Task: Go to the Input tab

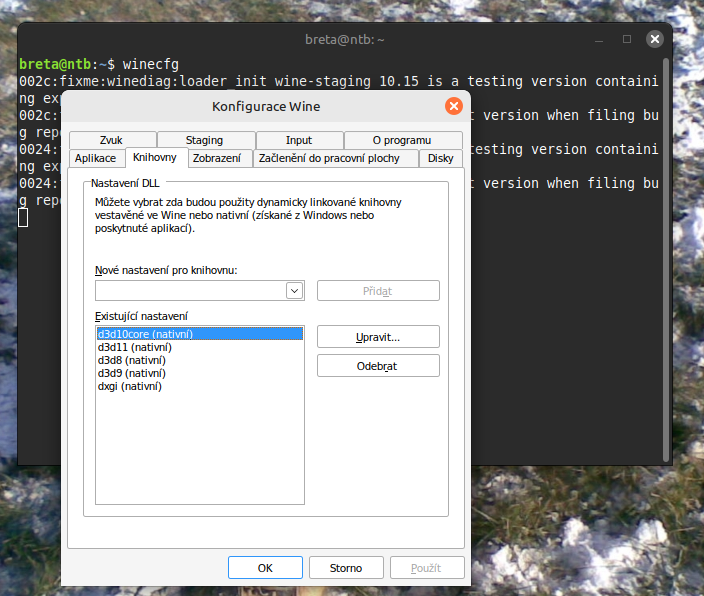Action: (299, 140)
